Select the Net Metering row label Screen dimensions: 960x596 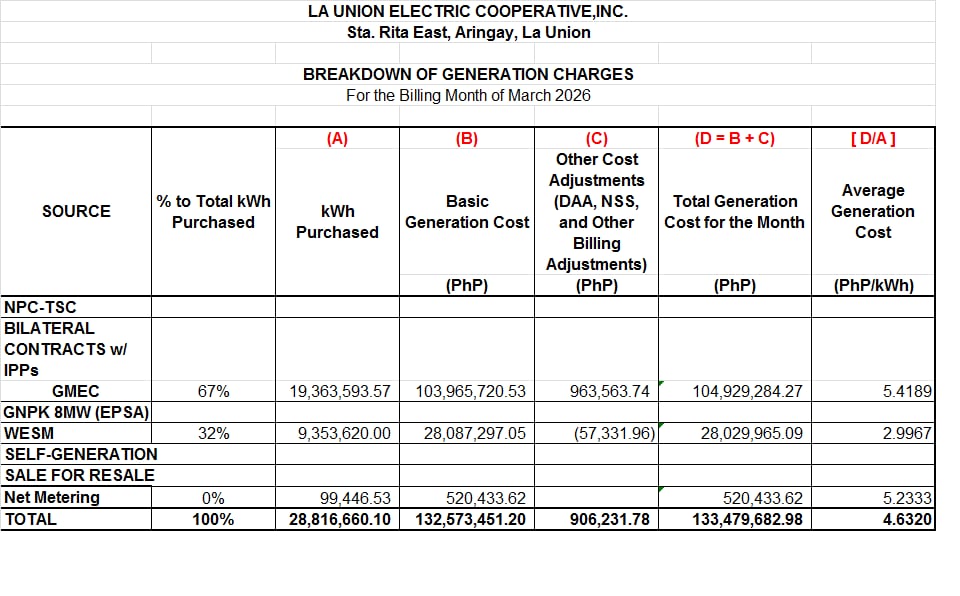52,497
